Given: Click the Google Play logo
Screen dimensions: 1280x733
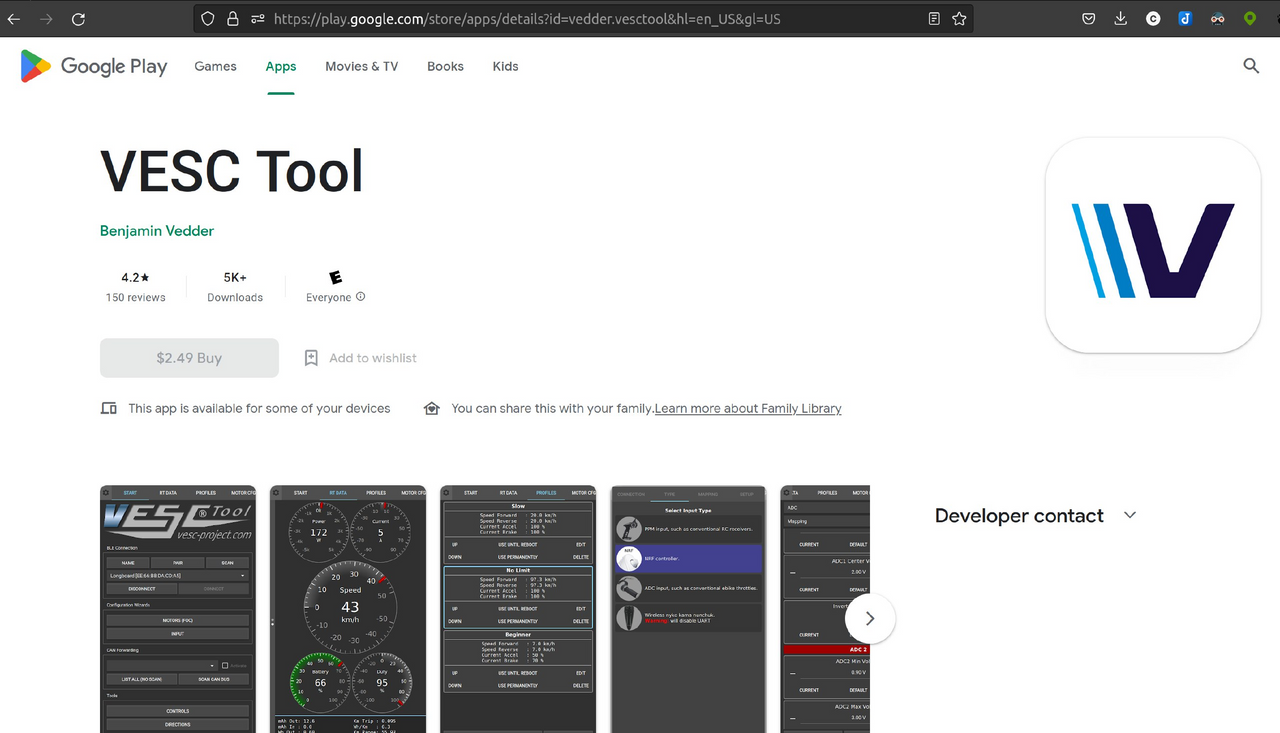Looking at the screenshot, I should 94,66.
